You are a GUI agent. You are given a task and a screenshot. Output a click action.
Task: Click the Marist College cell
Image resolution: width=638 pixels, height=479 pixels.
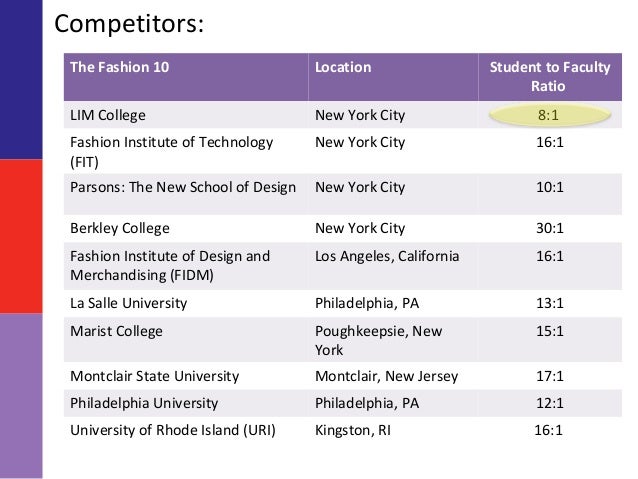[186, 340]
